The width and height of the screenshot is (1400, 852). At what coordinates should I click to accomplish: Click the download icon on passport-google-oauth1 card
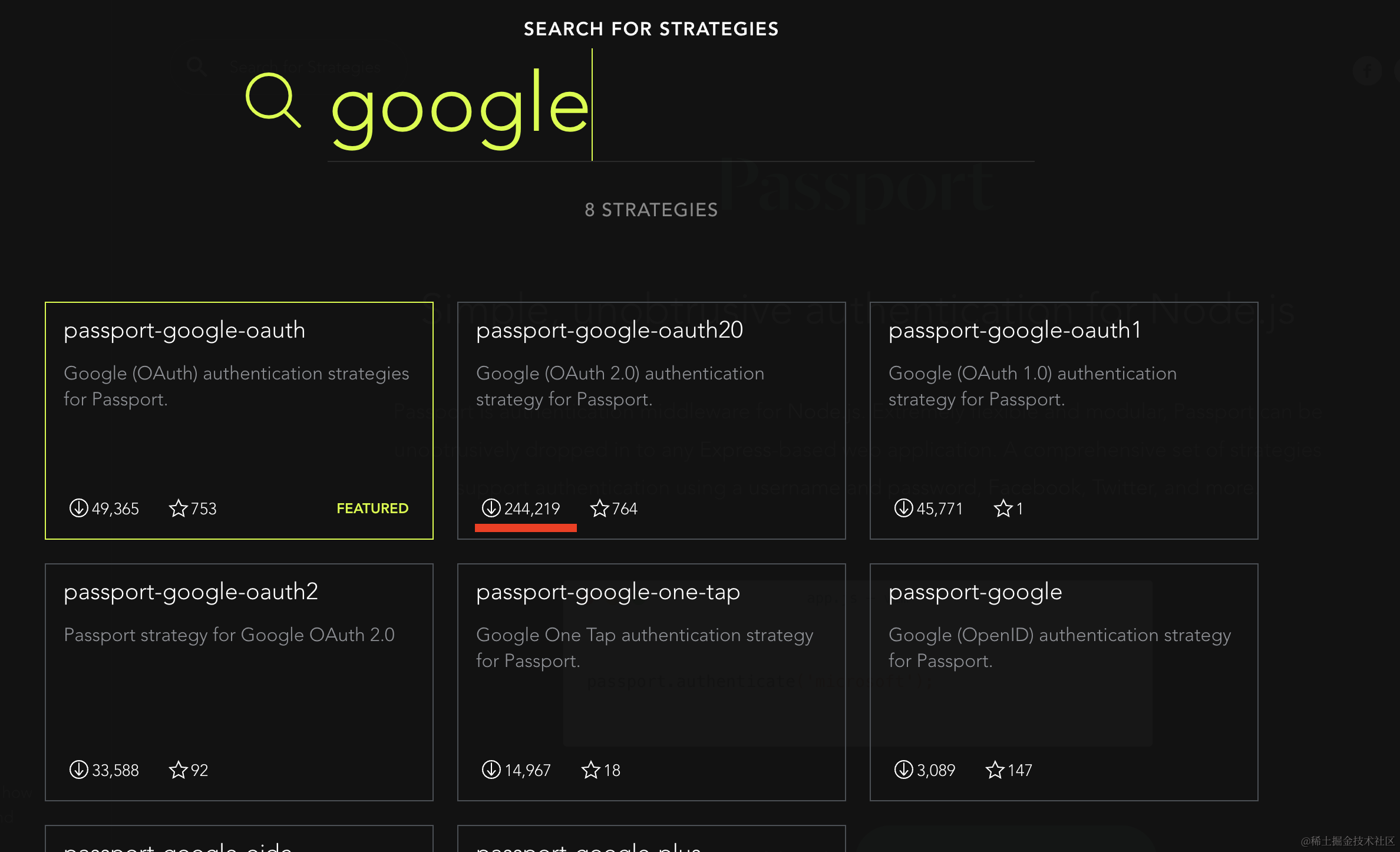tap(903, 508)
